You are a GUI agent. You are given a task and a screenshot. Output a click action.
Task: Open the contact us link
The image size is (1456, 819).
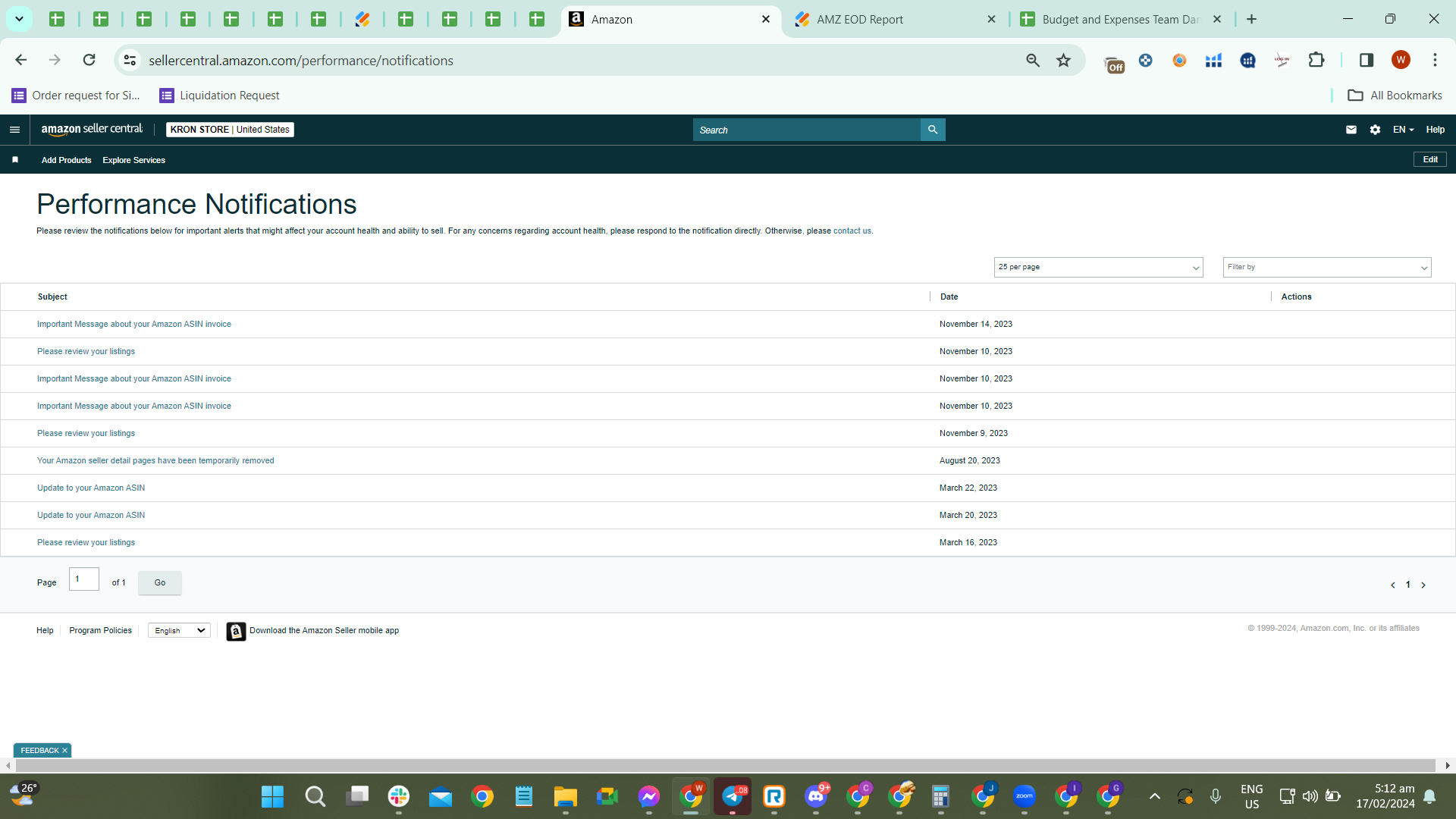click(852, 231)
